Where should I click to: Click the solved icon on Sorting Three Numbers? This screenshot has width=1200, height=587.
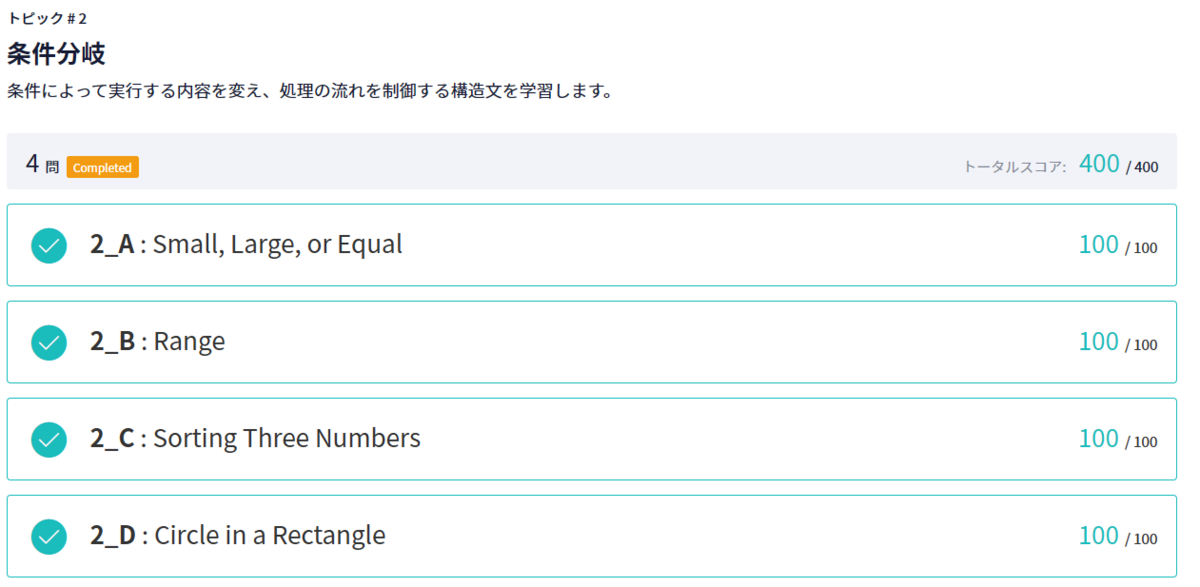[x=48, y=438]
